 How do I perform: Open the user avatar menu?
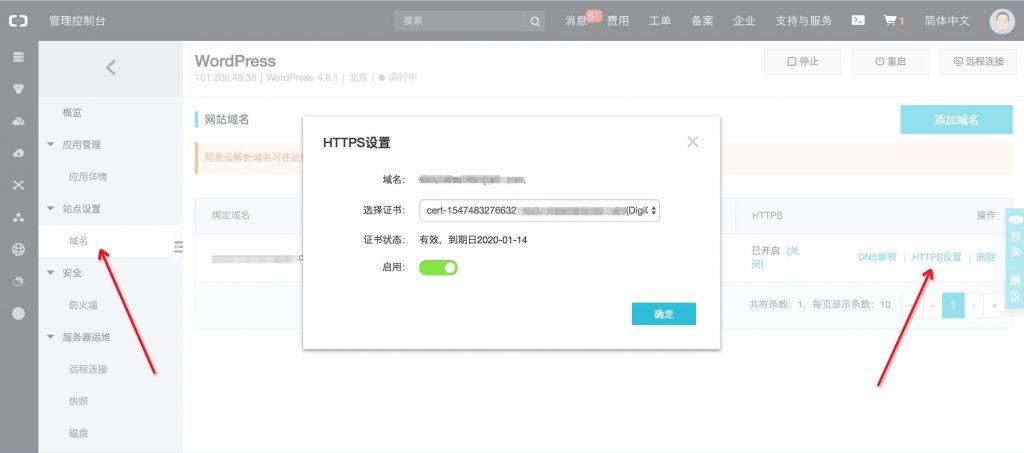click(1002, 21)
